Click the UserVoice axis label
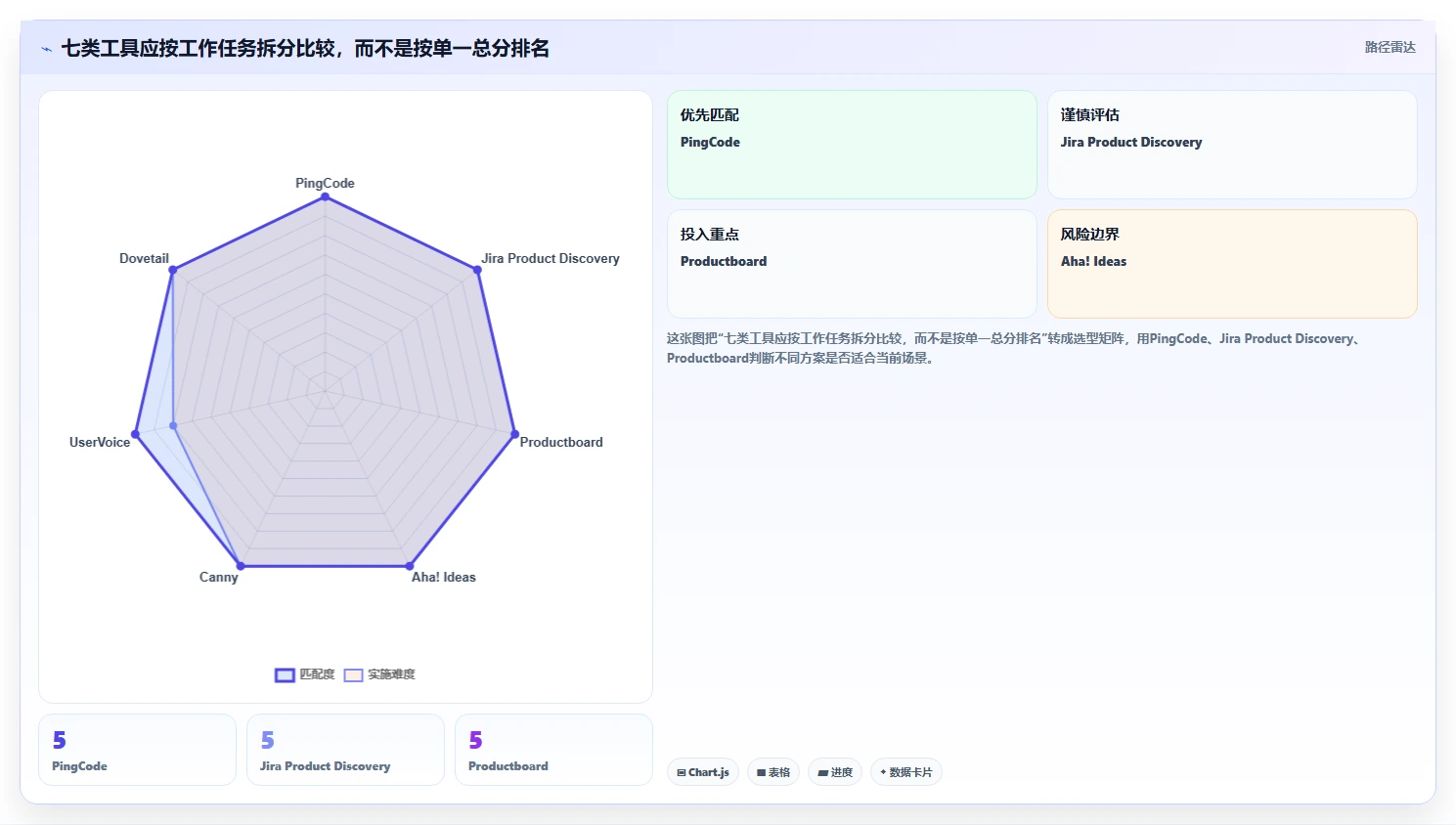This screenshot has width=1456, height=825. click(x=100, y=442)
